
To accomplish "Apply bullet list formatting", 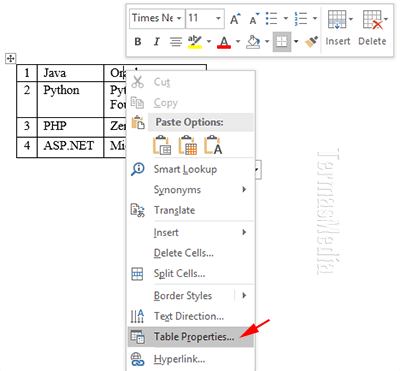I will [272, 18].
